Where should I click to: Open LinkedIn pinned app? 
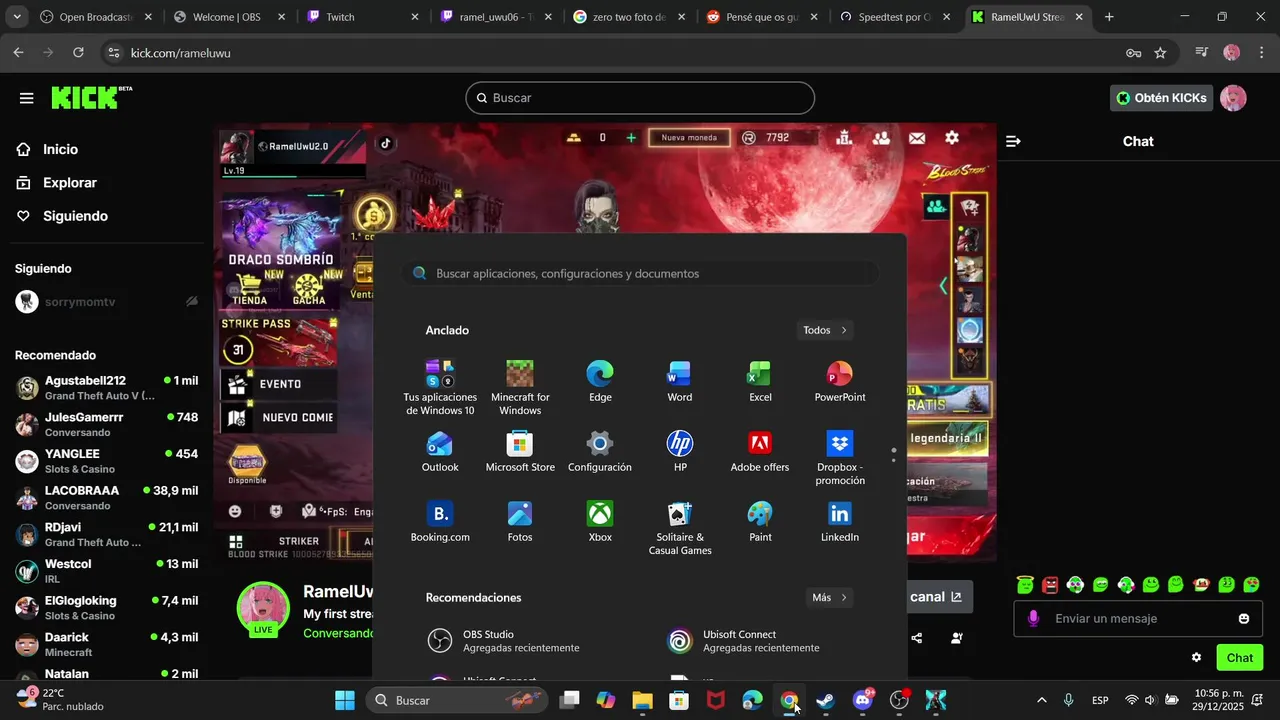coord(840,521)
